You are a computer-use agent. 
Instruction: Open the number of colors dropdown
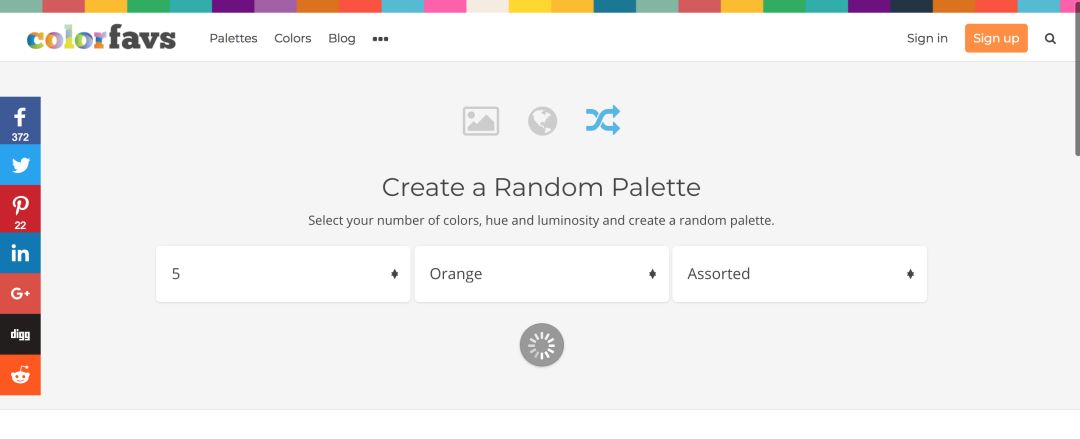coord(283,274)
